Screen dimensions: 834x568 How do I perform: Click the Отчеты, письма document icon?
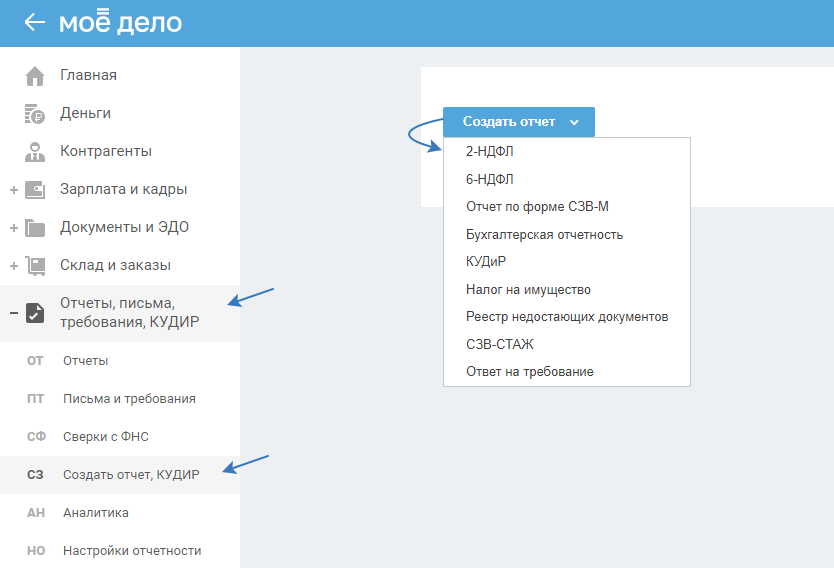35,313
